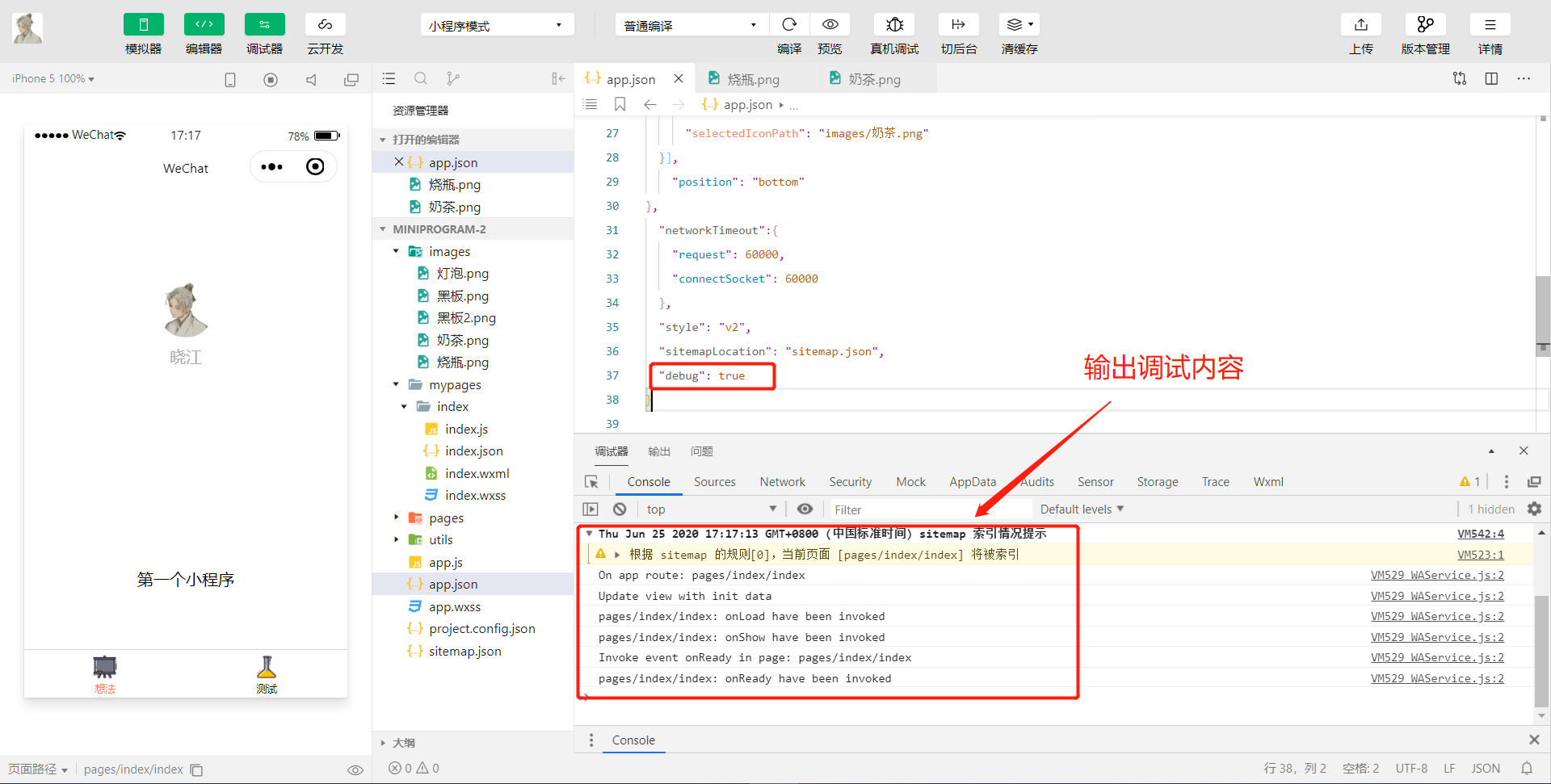Open project.config.json in file tree

pos(481,628)
